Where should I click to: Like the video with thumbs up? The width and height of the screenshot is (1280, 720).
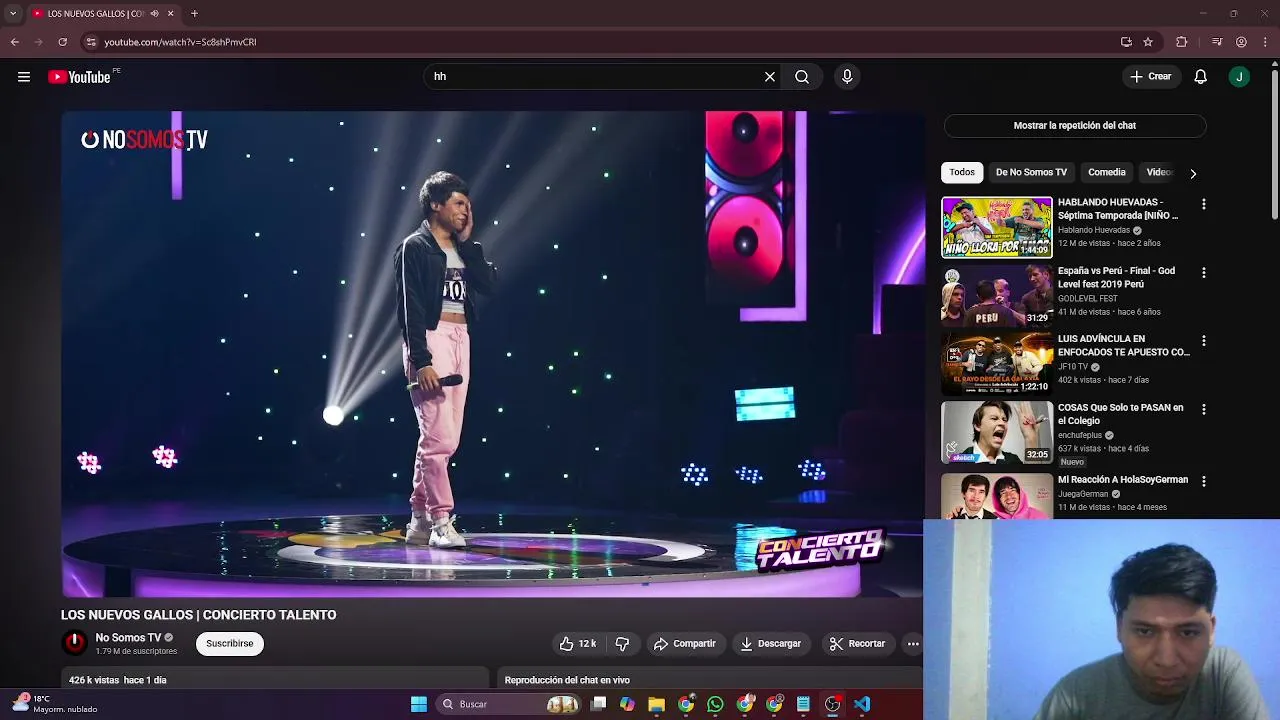click(578, 644)
